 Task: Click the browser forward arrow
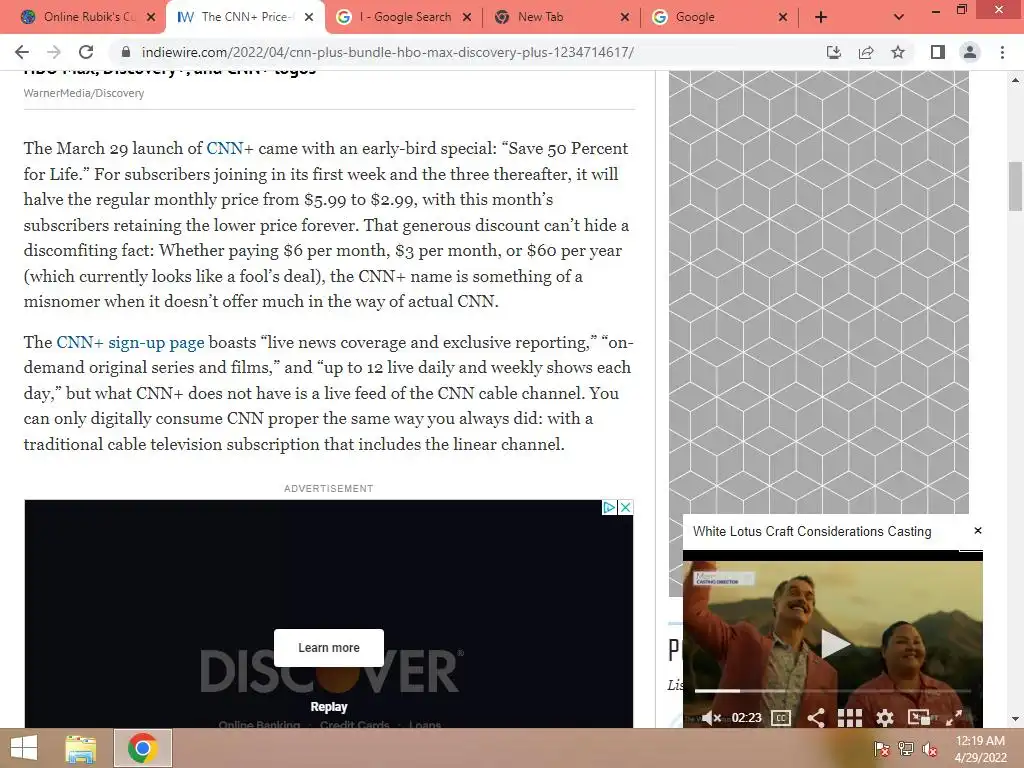click(54, 52)
